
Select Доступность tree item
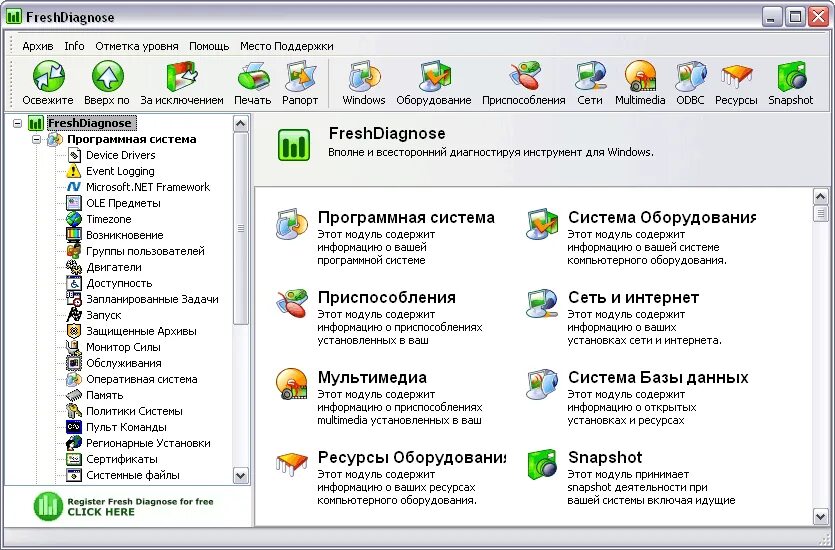tap(119, 283)
